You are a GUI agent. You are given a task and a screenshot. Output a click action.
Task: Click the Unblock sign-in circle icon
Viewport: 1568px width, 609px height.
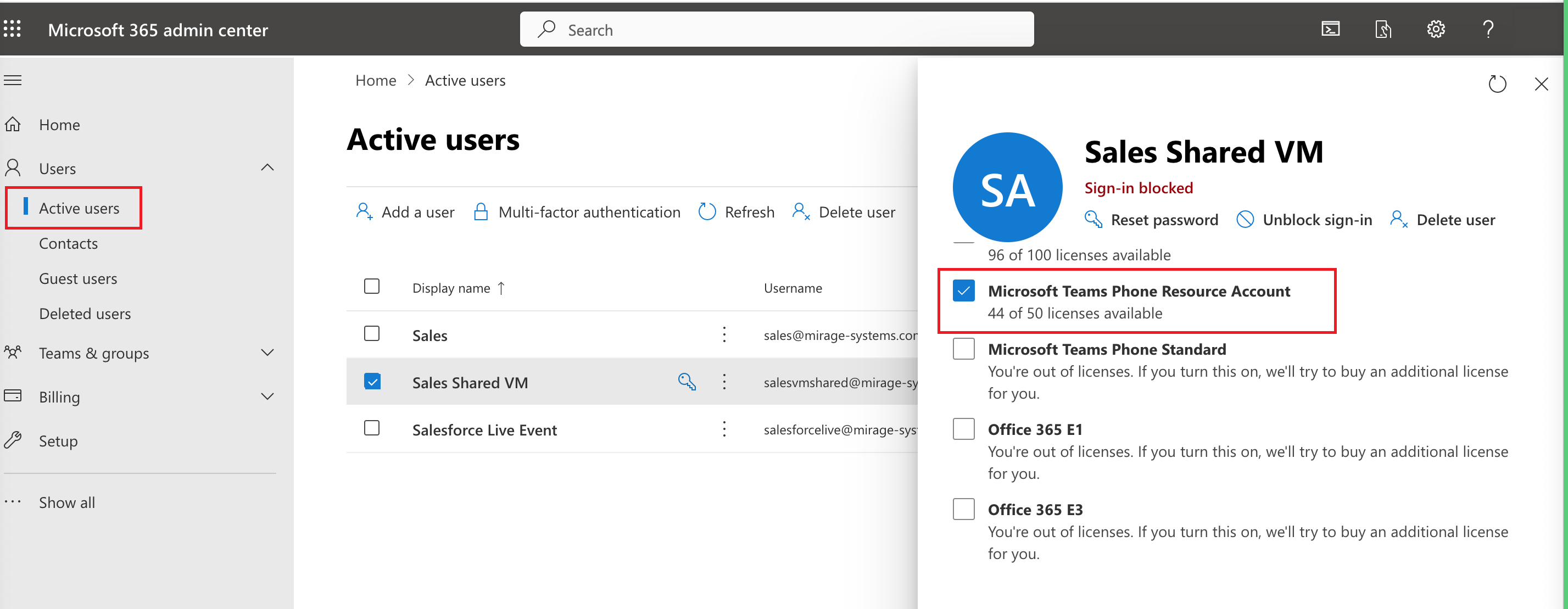pyautogui.click(x=1245, y=220)
